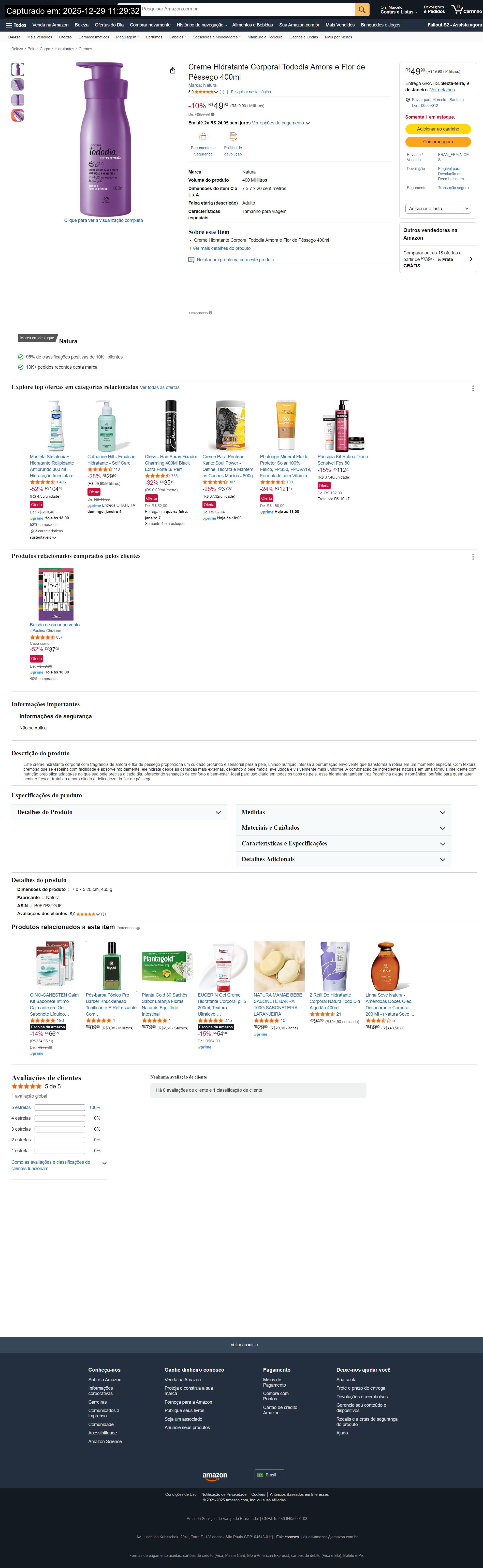Screen dimensions: 483x1568
Task: Filter reviews by the 5 estrelas bar
Action: tap(60, 1108)
